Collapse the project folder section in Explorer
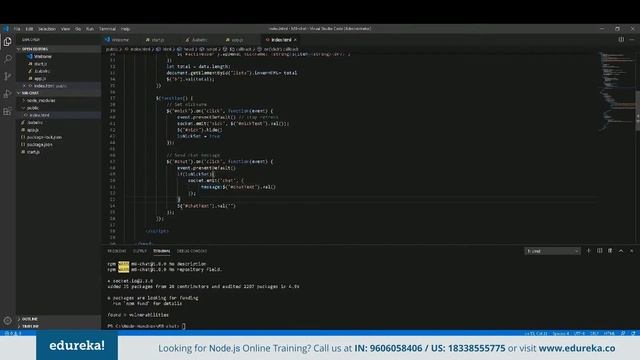 pyautogui.click(x=58, y=93)
